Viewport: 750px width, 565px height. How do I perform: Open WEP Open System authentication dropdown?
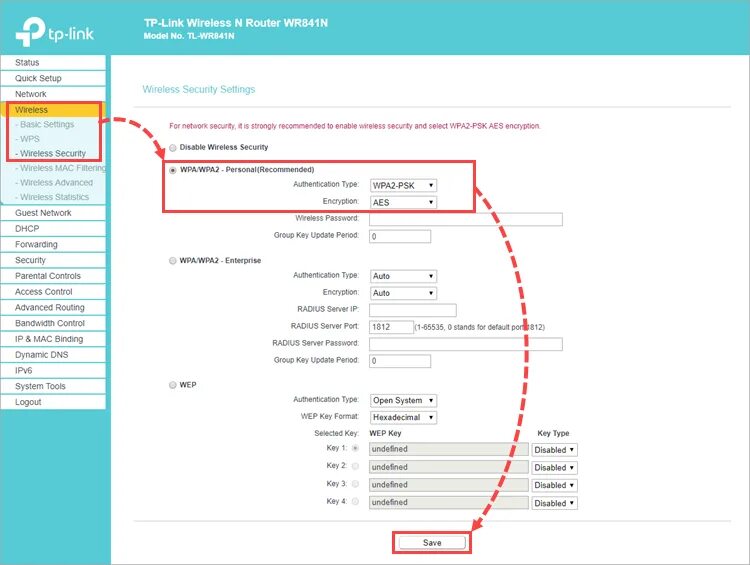pos(403,400)
